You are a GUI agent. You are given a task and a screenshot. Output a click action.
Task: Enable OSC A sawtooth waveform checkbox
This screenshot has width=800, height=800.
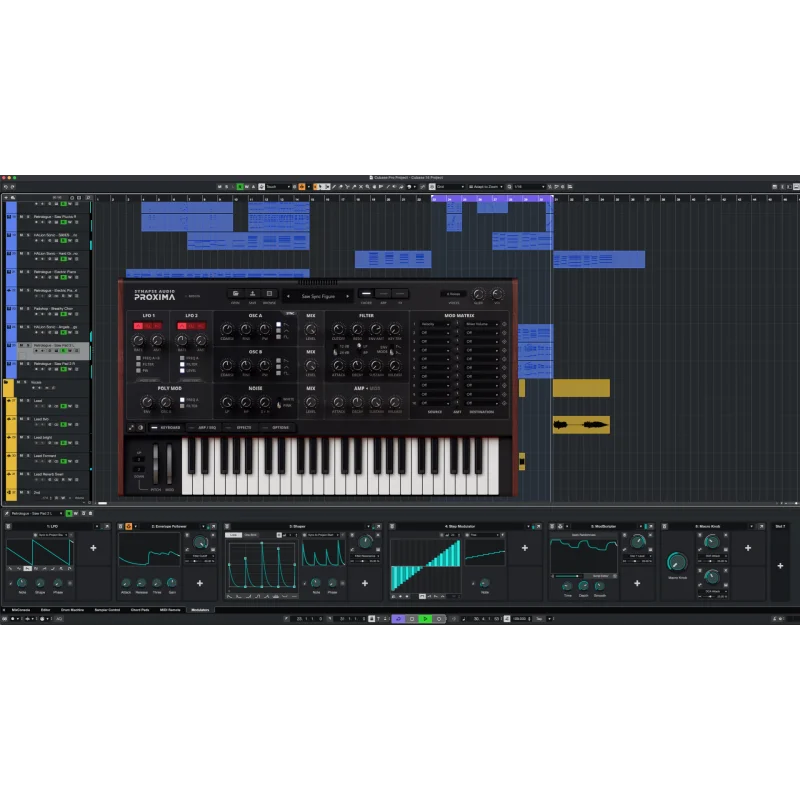pyautogui.click(x=278, y=324)
